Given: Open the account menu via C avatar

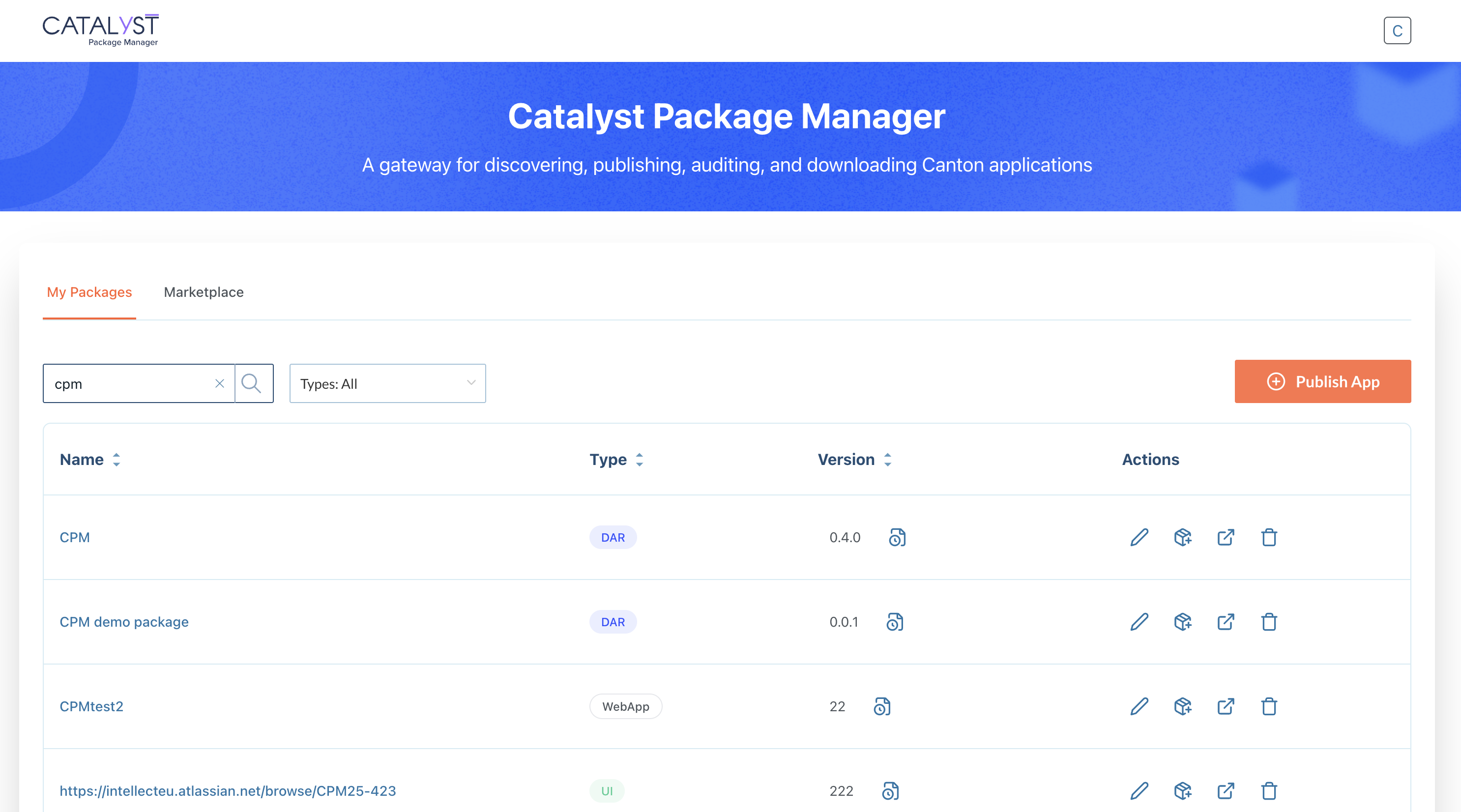Looking at the screenshot, I should tap(1398, 30).
